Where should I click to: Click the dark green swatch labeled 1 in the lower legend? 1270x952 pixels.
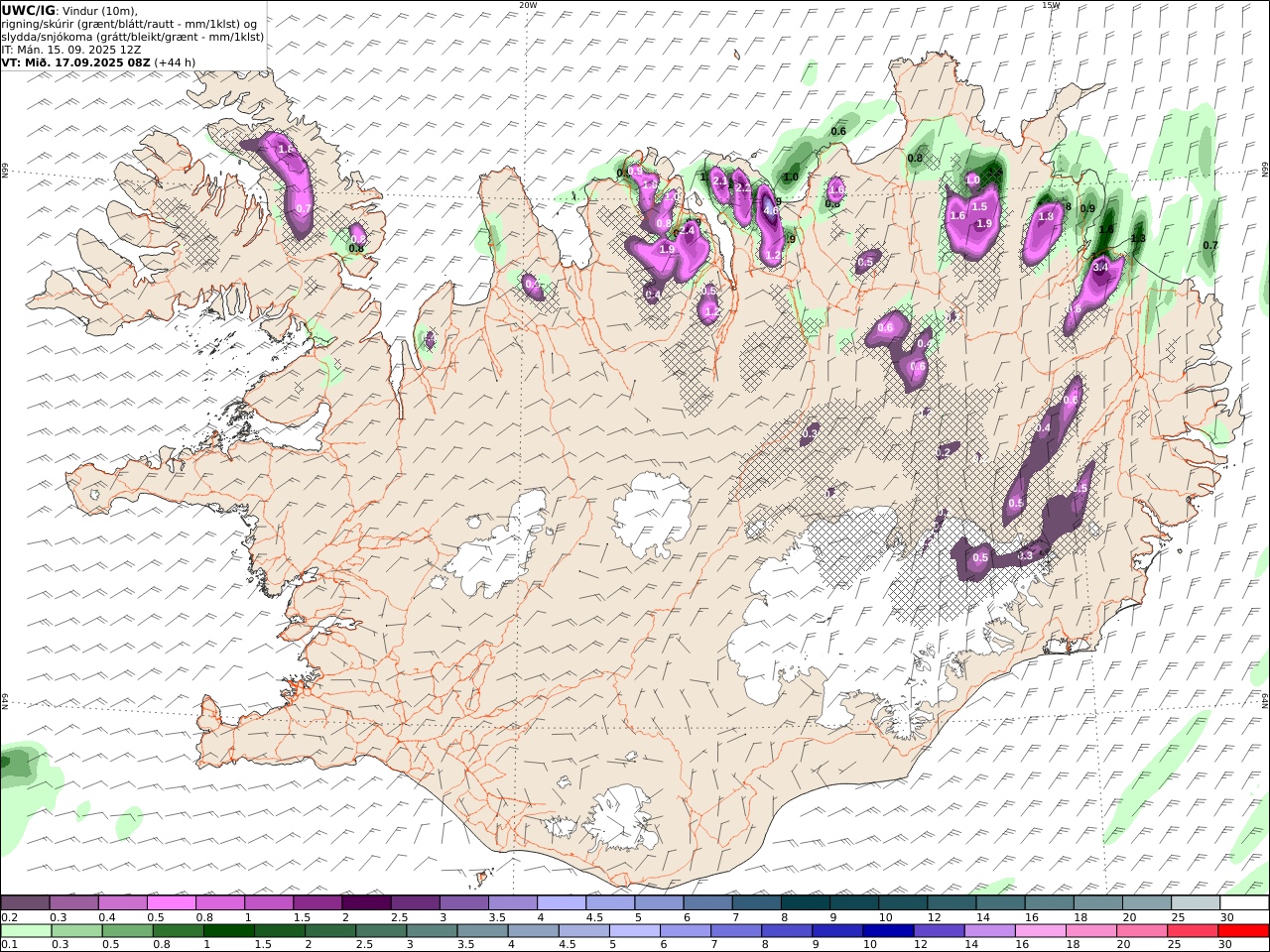coord(229,931)
